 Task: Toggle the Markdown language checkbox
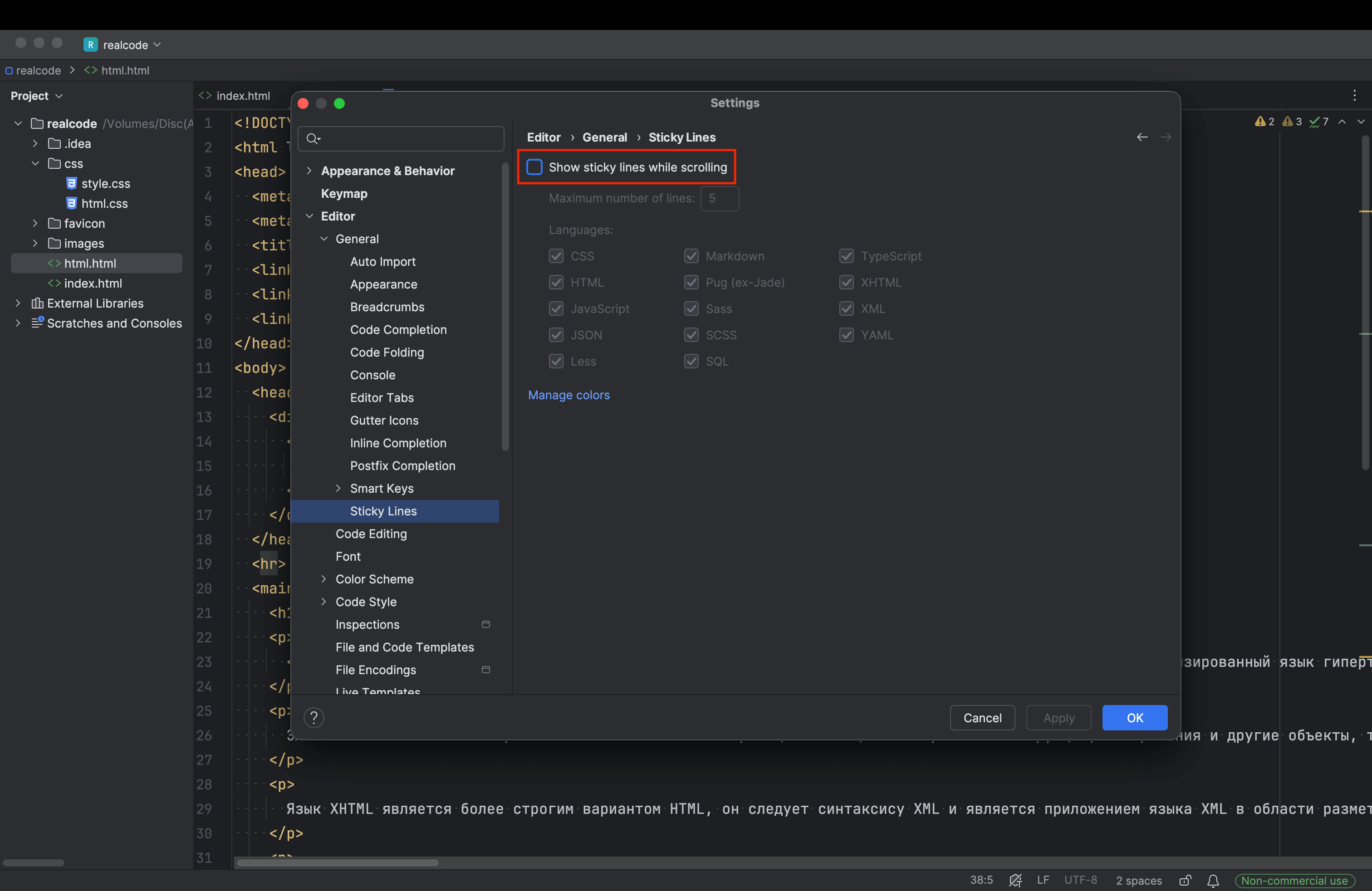691,256
